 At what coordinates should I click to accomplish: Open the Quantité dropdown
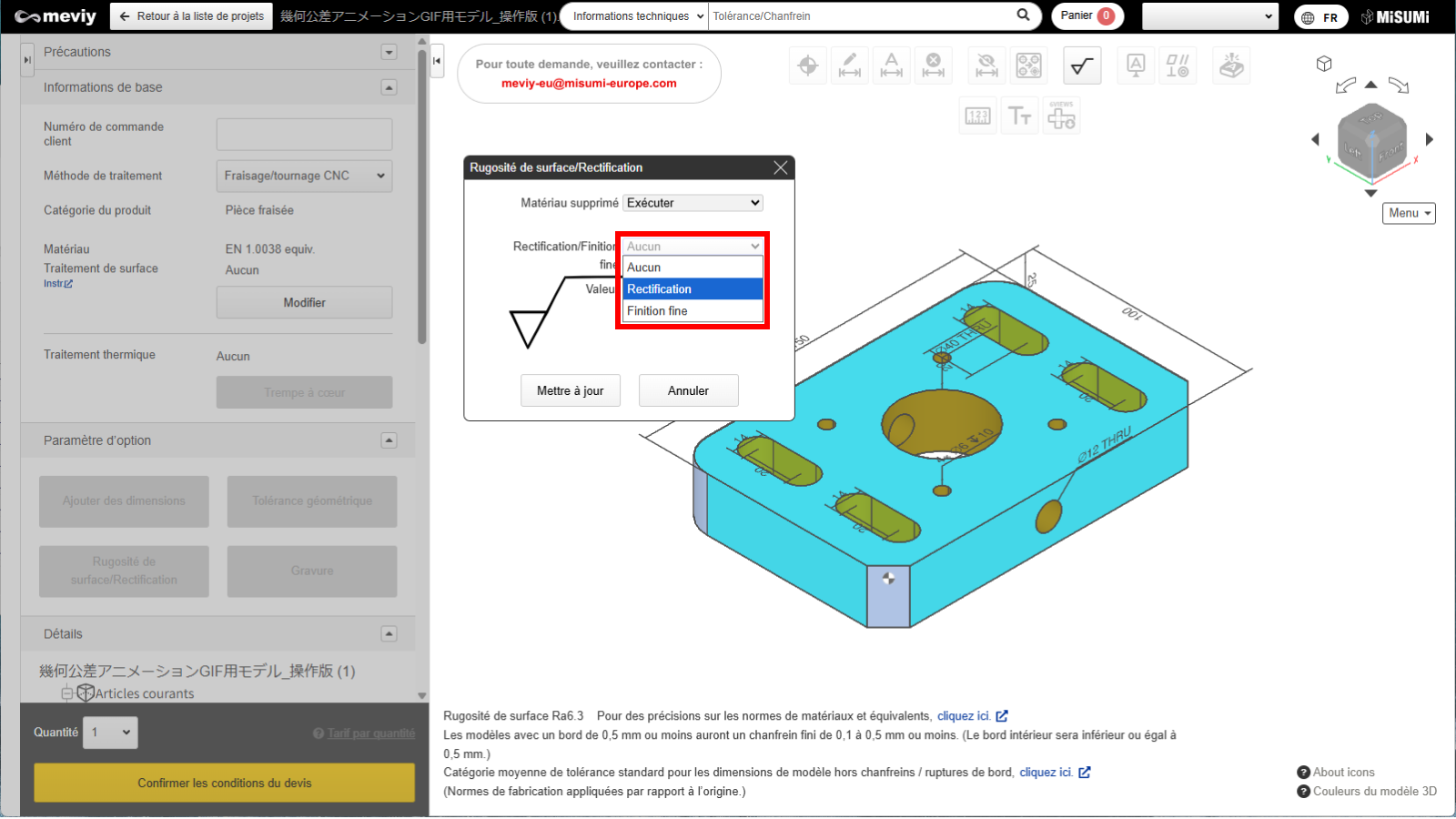click(110, 733)
